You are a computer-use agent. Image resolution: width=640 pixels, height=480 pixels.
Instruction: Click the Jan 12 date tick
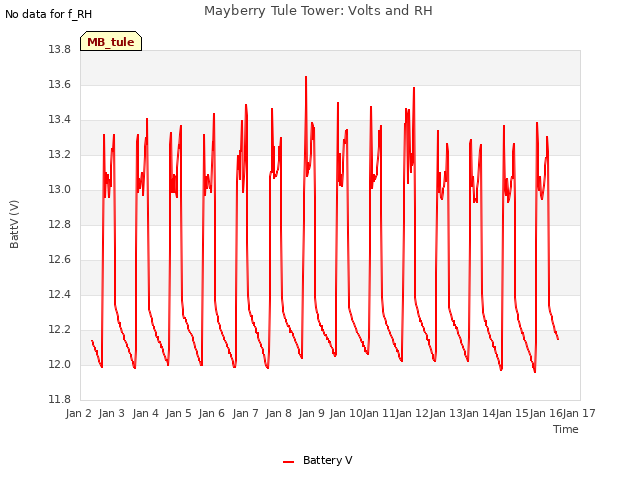pos(412,413)
